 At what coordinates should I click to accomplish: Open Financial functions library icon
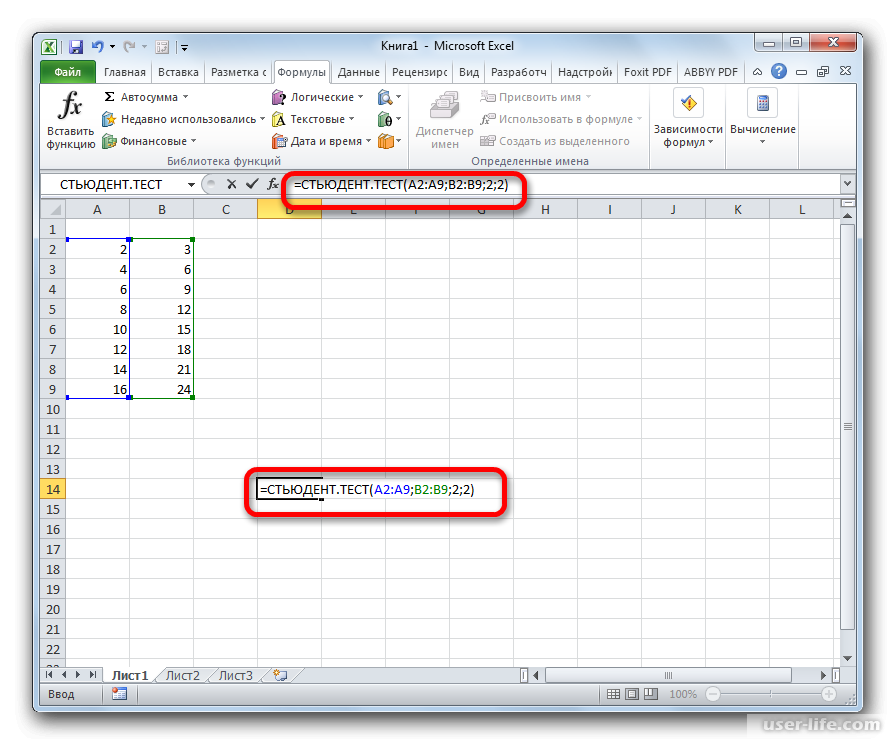109,141
